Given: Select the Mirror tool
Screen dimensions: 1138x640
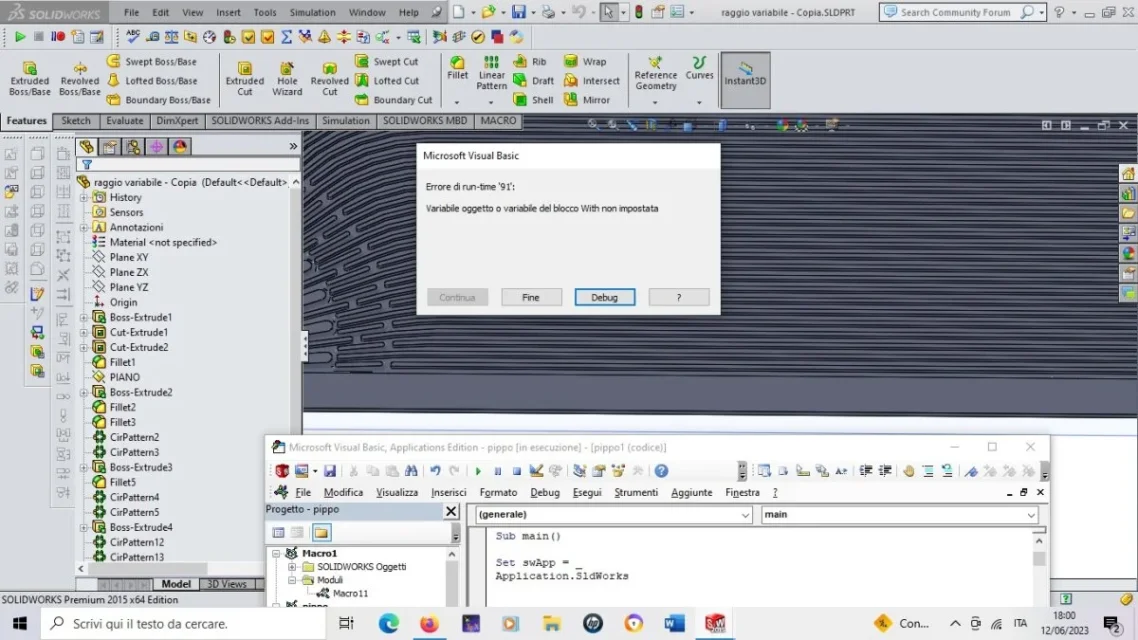Looking at the screenshot, I should 587,99.
